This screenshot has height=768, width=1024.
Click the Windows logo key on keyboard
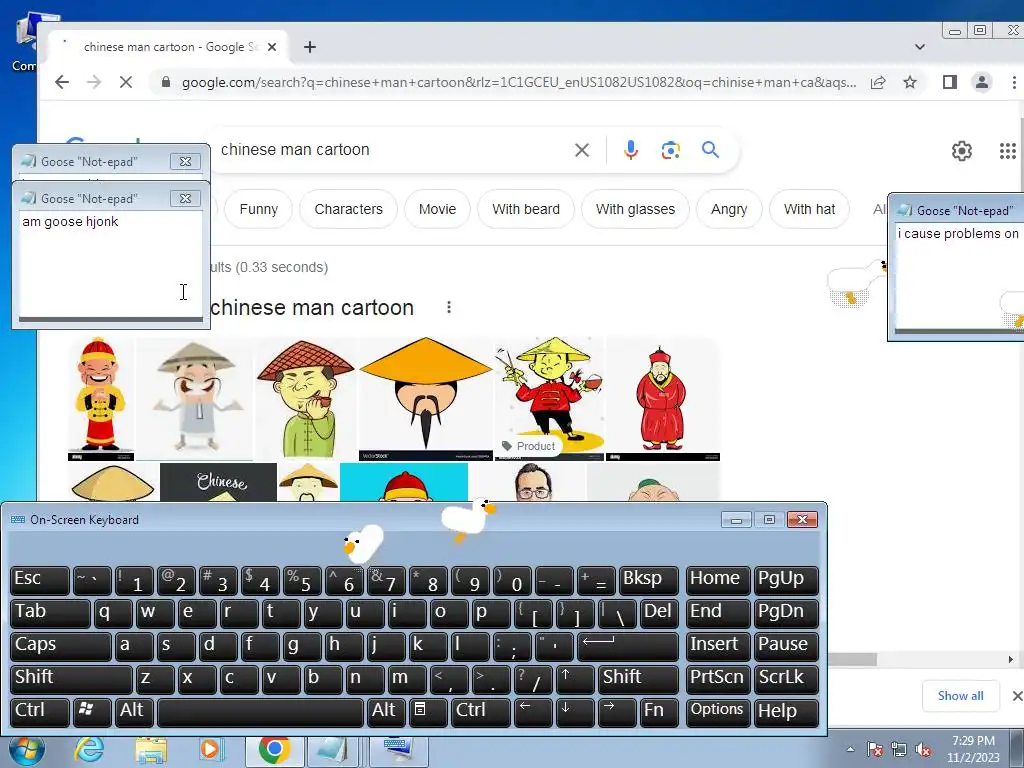[x=92, y=712]
